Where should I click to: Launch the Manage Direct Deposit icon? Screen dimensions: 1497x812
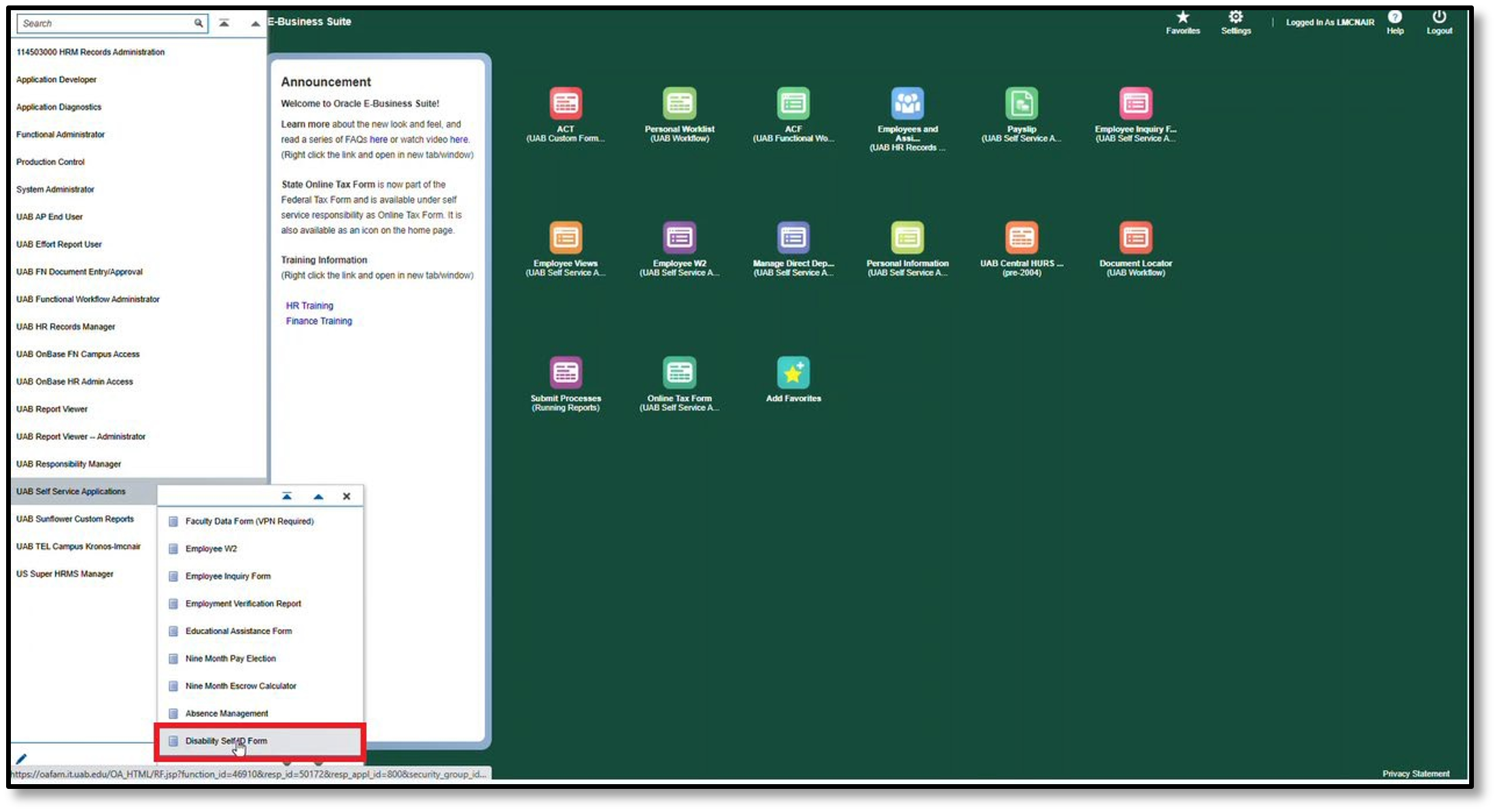click(793, 238)
